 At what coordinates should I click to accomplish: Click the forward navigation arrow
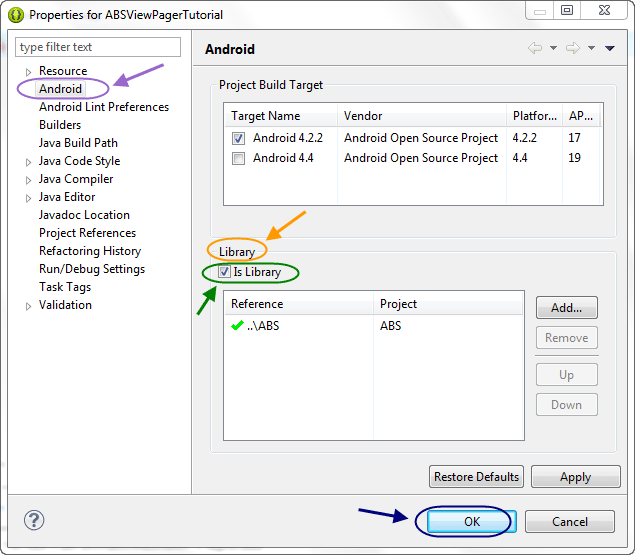(573, 48)
